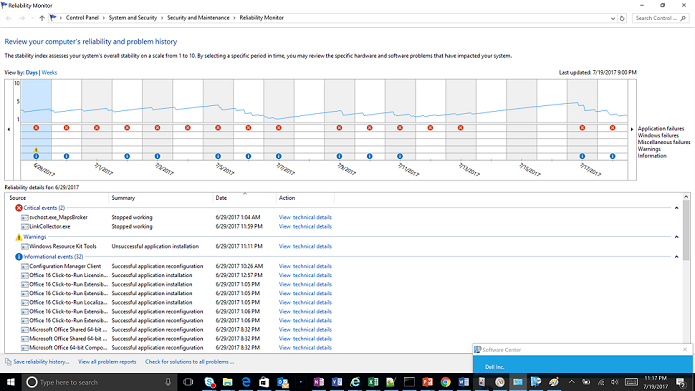Viewport: 695px width, 391px height.
Task: Collapse the Warnings group
Action: coord(676,237)
